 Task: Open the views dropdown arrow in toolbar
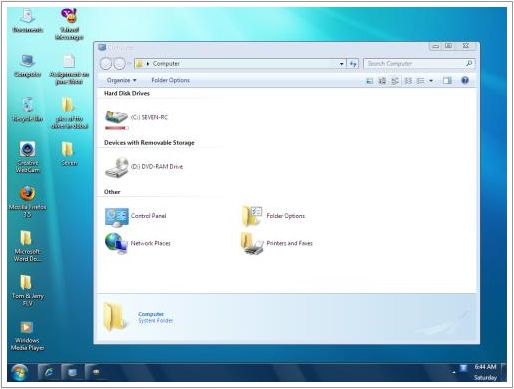[x=431, y=81]
